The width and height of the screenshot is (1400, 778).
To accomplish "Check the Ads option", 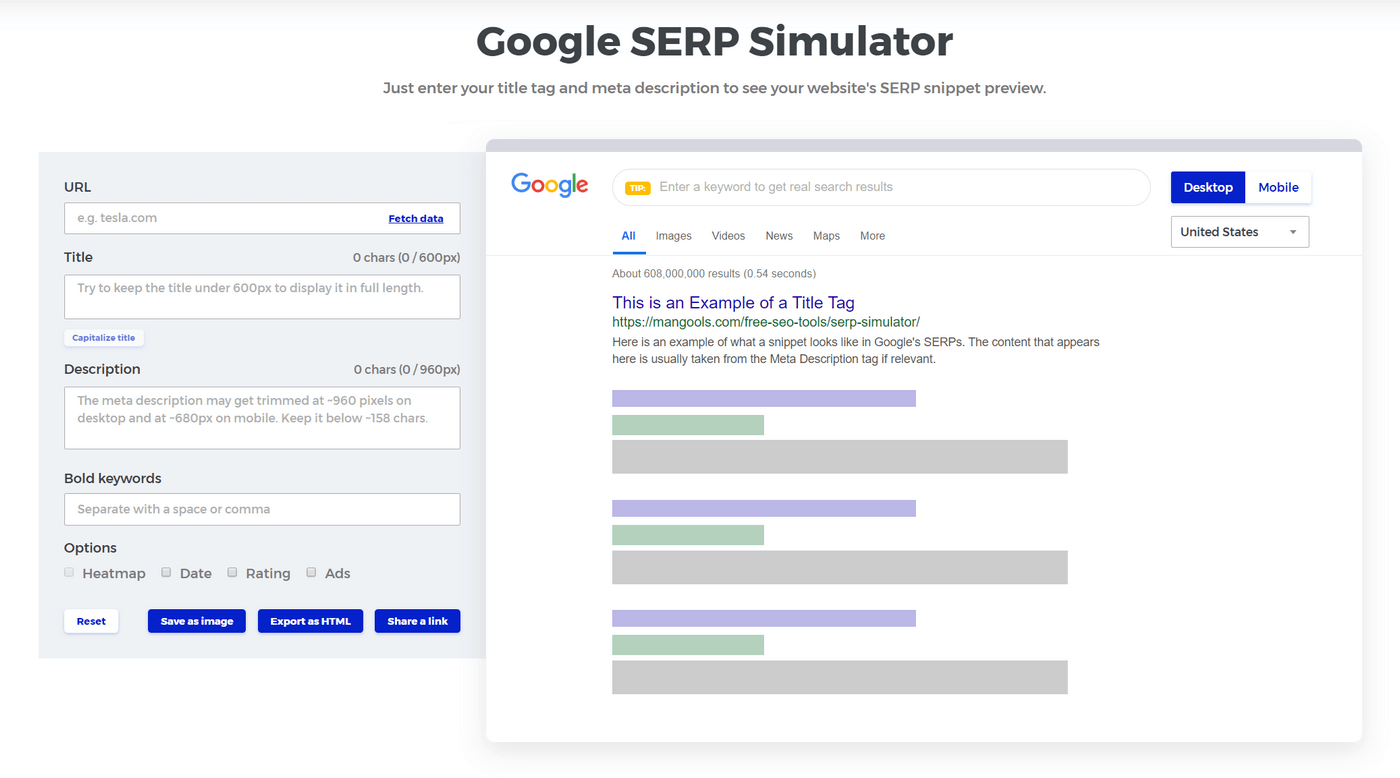I will 311,573.
